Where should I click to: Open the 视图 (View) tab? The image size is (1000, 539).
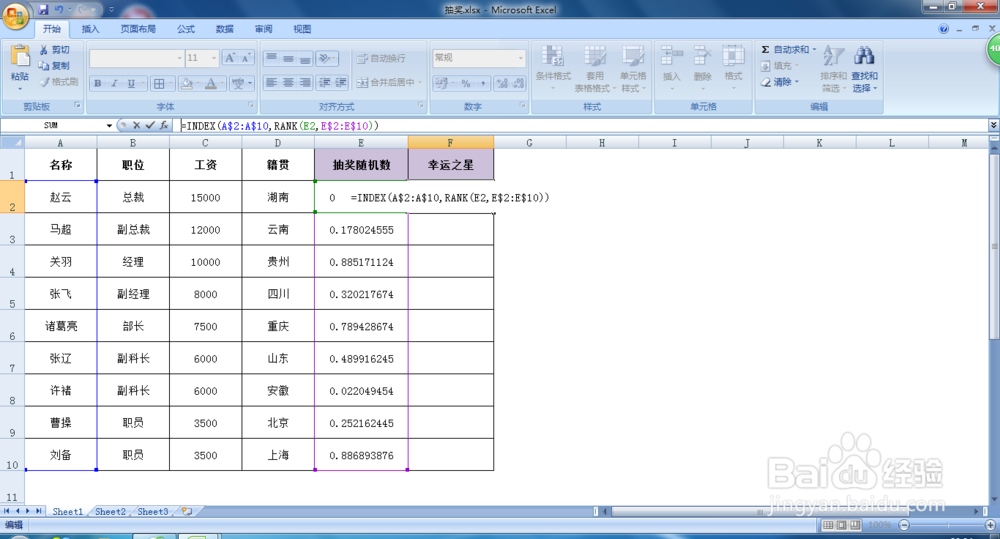pos(302,29)
